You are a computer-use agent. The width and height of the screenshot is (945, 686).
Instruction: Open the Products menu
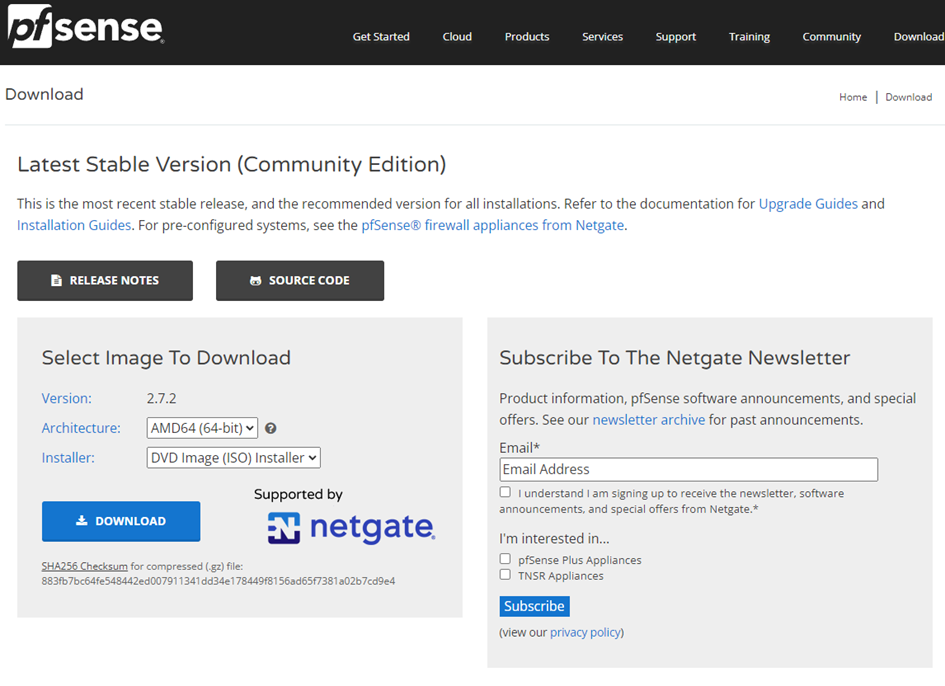[x=527, y=37]
